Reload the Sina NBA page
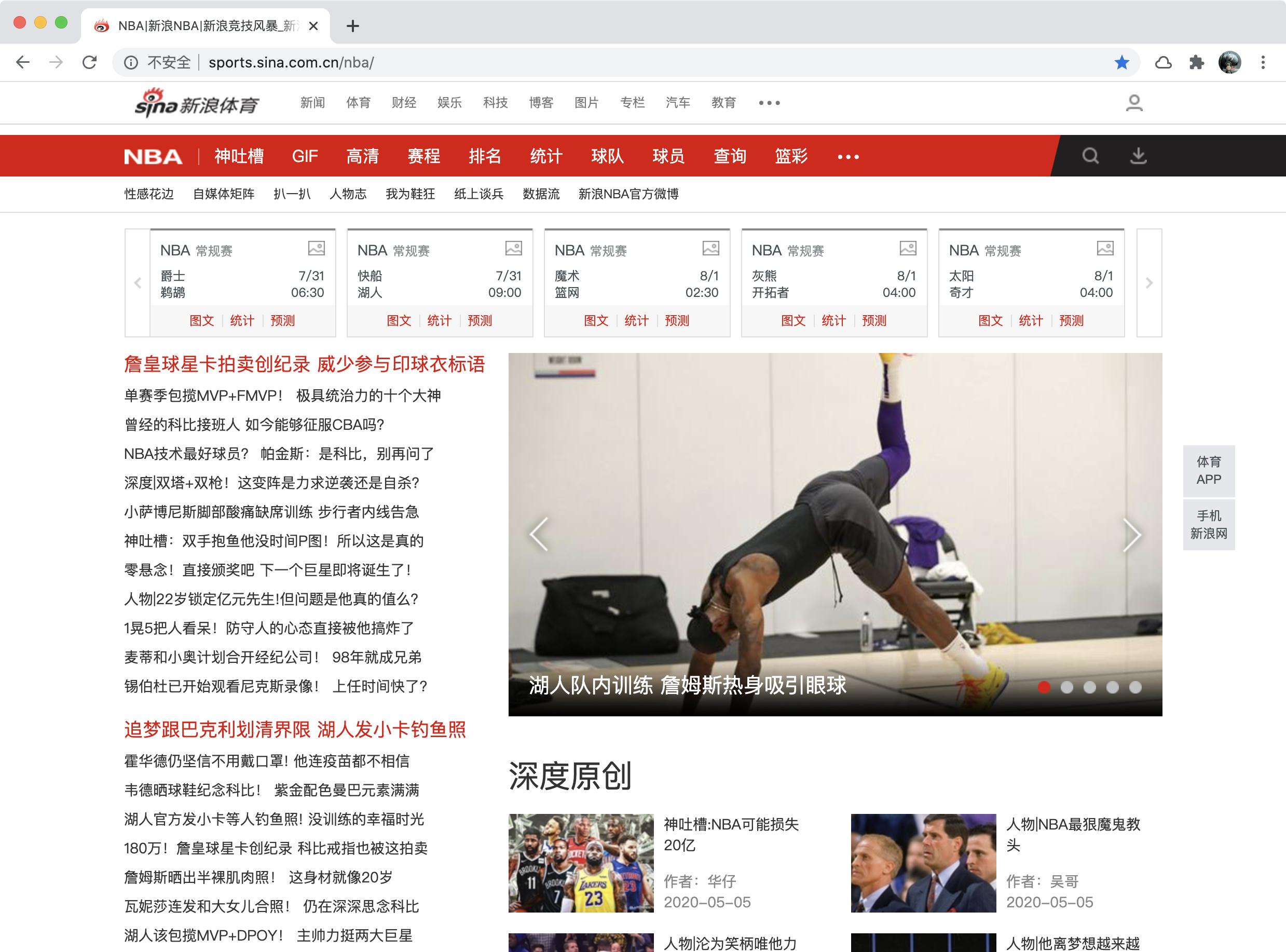The image size is (1286, 952). click(89, 62)
